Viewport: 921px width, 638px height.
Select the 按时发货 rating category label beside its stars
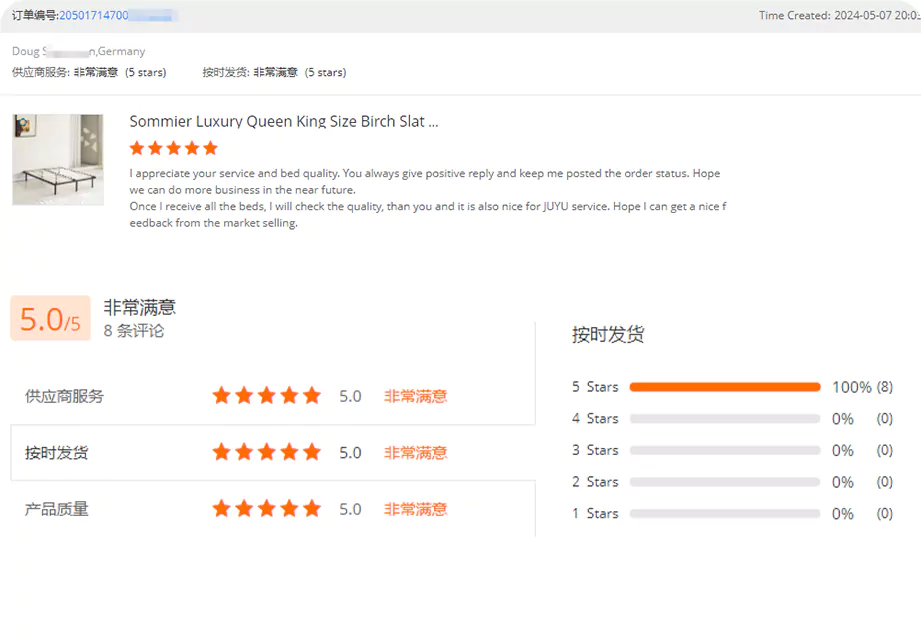[56, 453]
